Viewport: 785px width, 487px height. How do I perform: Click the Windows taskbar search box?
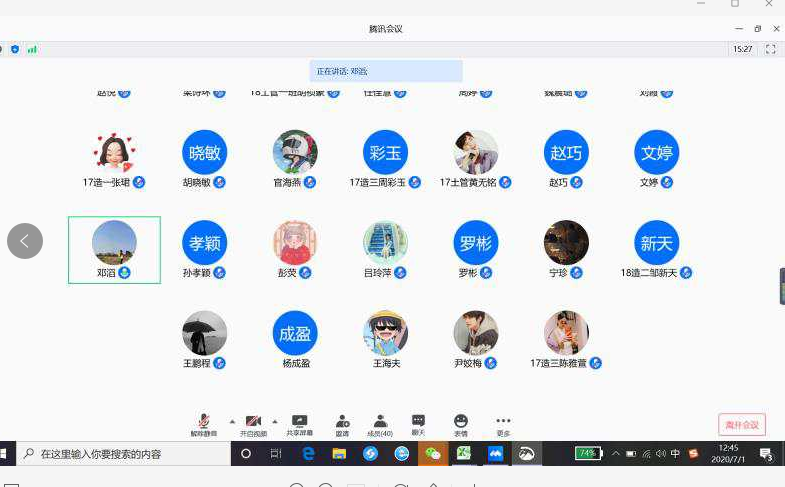click(x=120, y=454)
